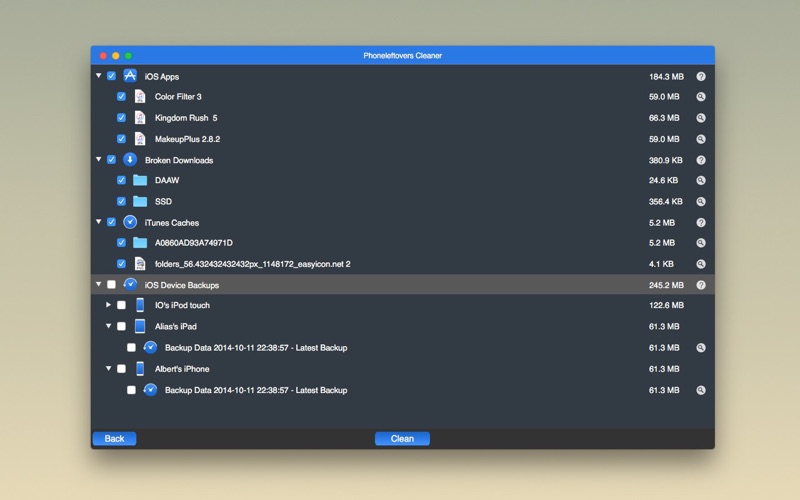800x500 pixels.
Task: Click the 184.3 MB size value
Action: 666,77
